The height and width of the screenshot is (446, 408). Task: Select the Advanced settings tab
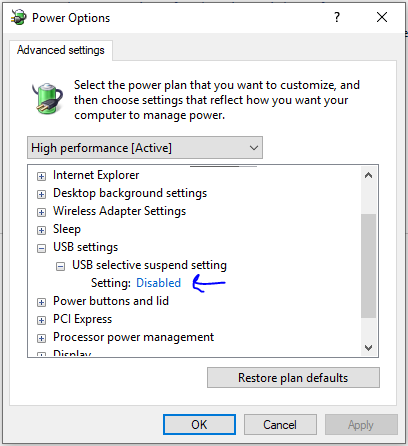pyautogui.click(x=61, y=50)
